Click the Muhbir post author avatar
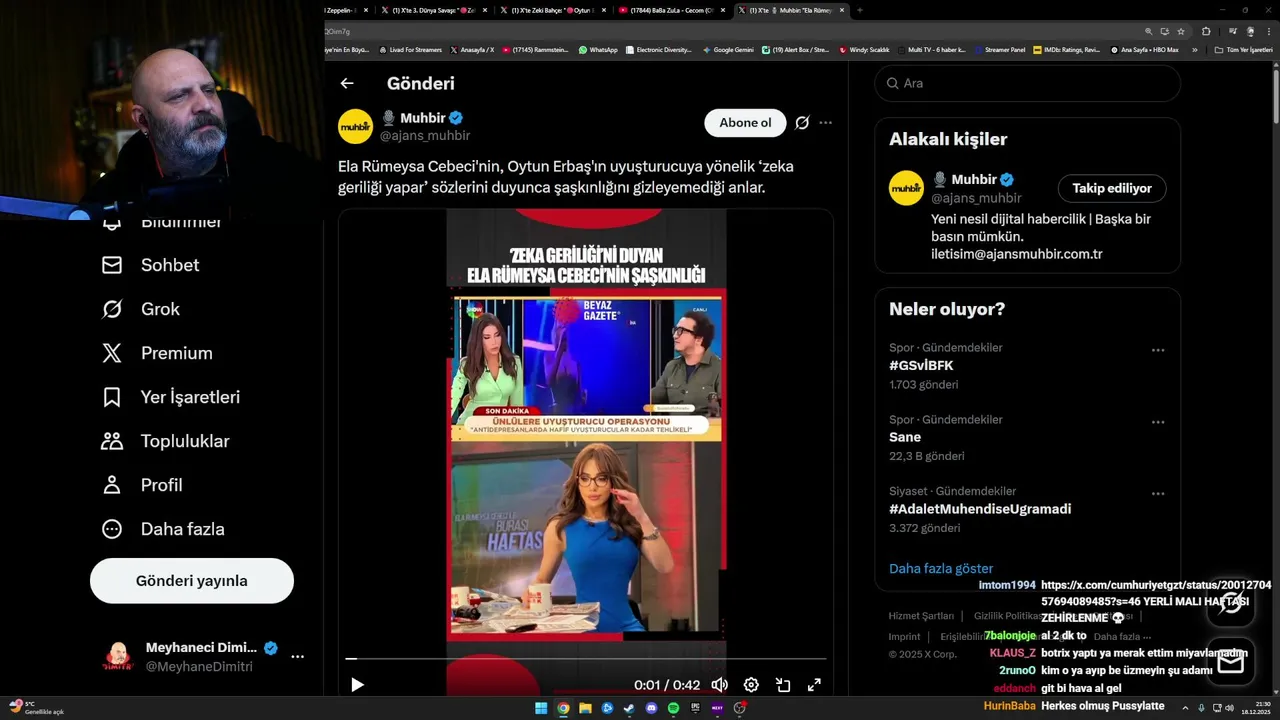Image resolution: width=1280 pixels, height=720 pixels. tap(355, 126)
